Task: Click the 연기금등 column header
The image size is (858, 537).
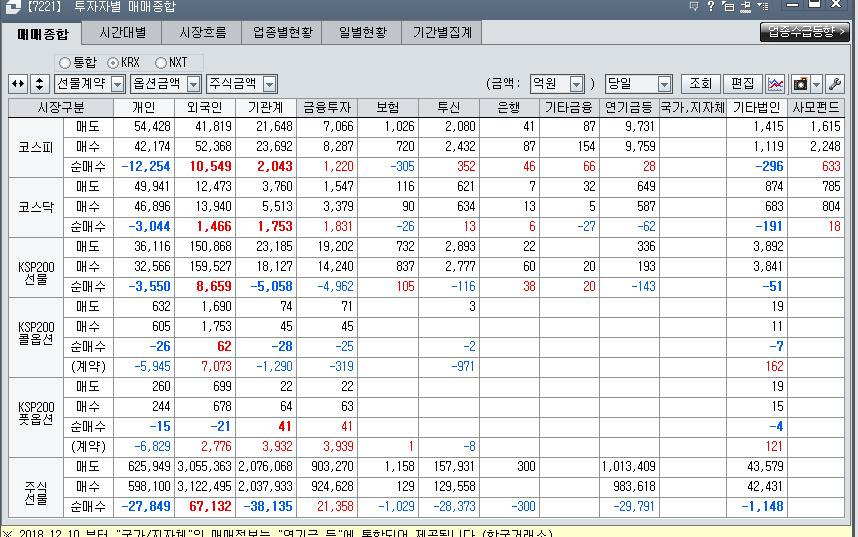Action: pos(629,107)
